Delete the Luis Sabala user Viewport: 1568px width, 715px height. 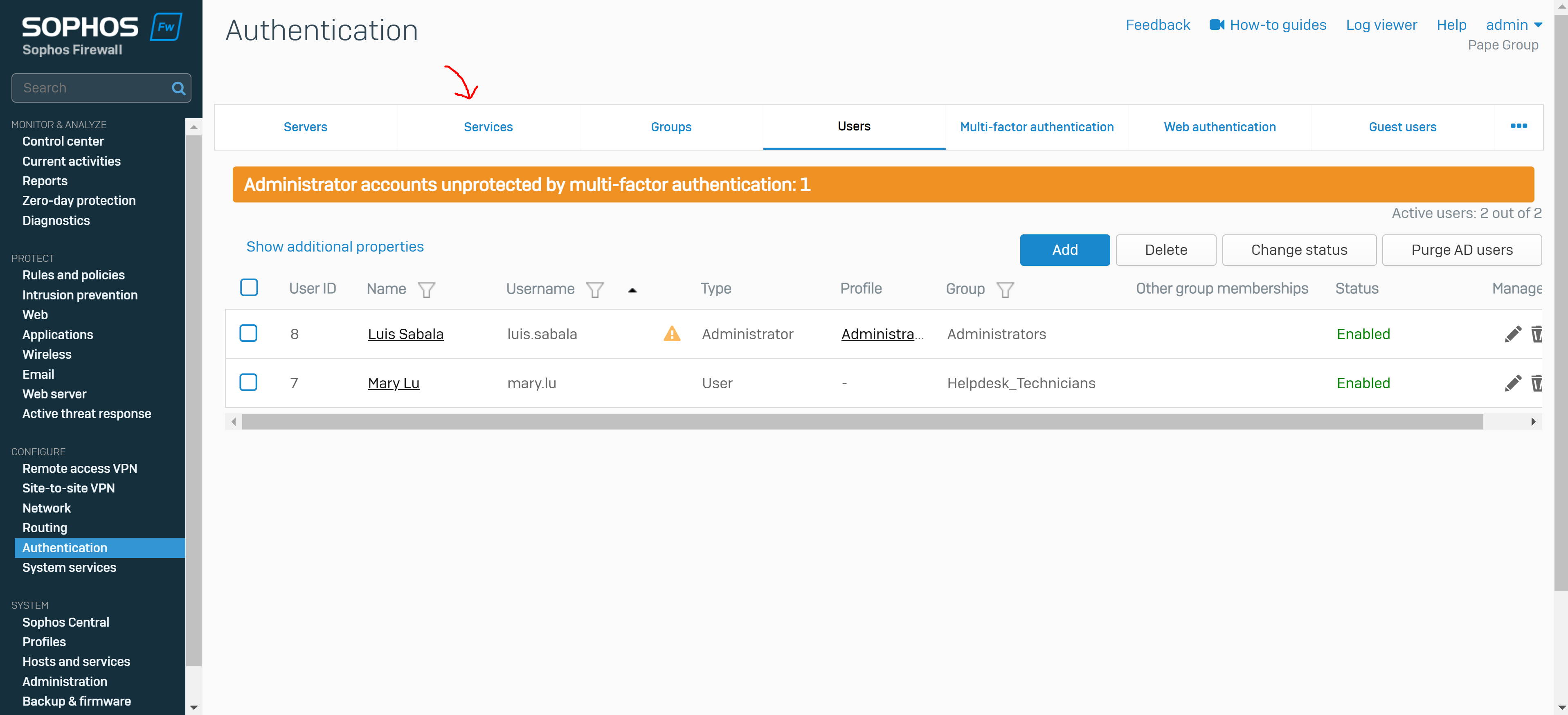tap(1537, 334)
